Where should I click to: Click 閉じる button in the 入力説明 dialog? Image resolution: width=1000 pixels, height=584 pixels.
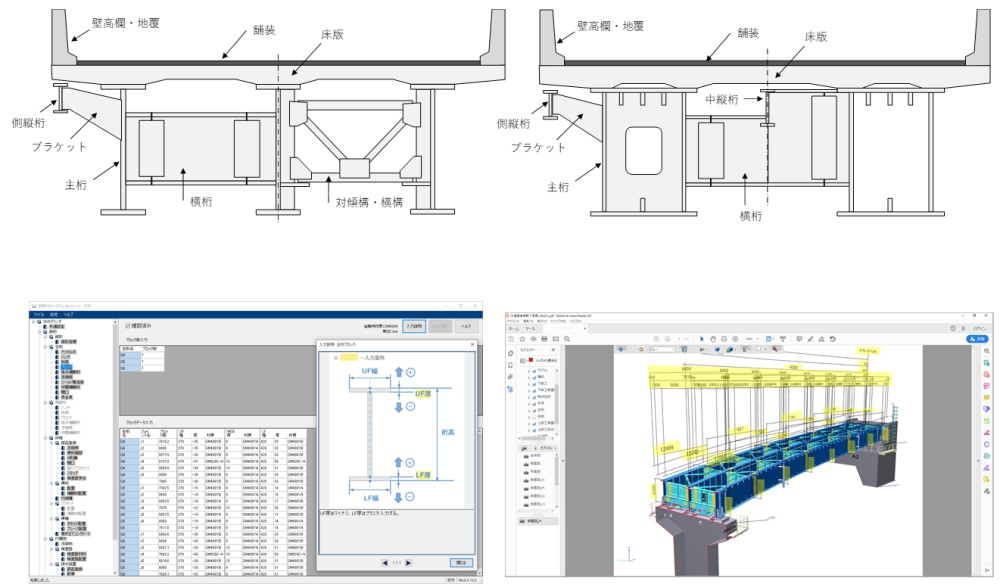(462, 563)
